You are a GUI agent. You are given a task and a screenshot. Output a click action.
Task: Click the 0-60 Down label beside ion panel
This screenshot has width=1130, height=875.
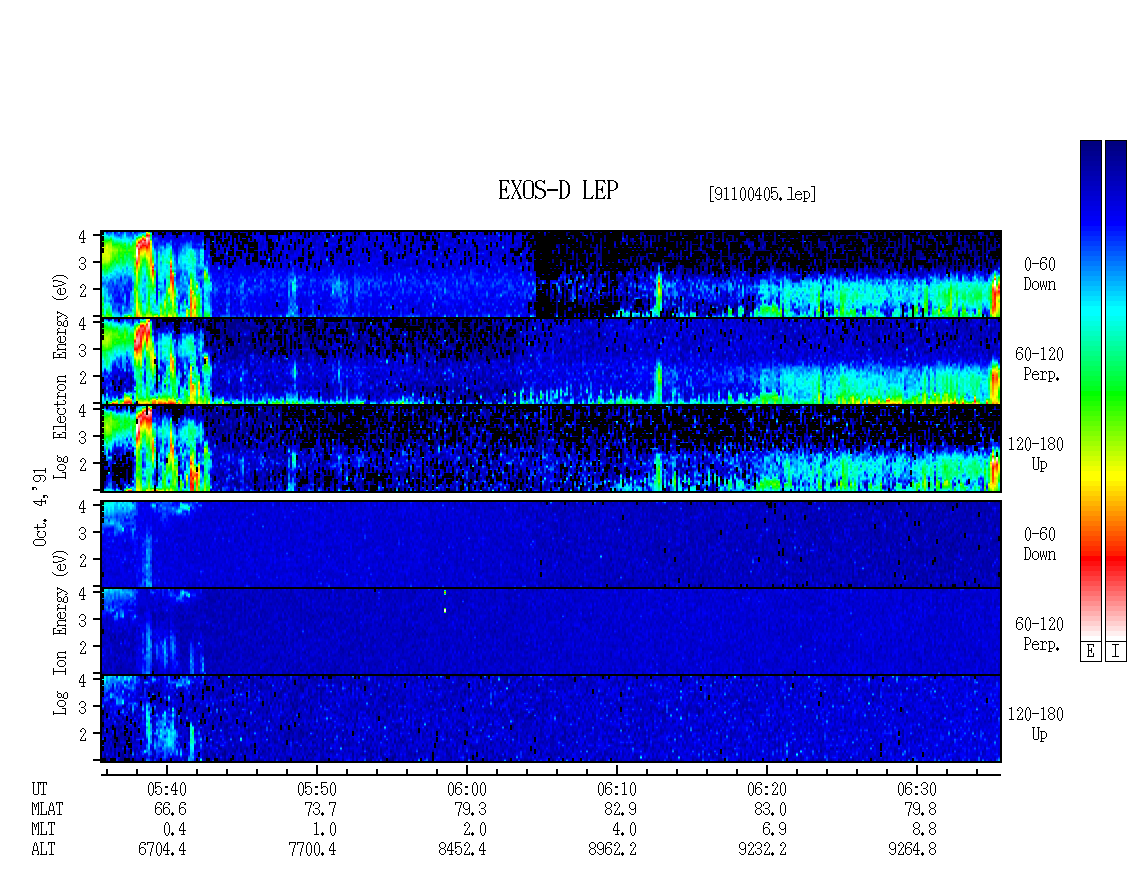(x=1039, y=544)
